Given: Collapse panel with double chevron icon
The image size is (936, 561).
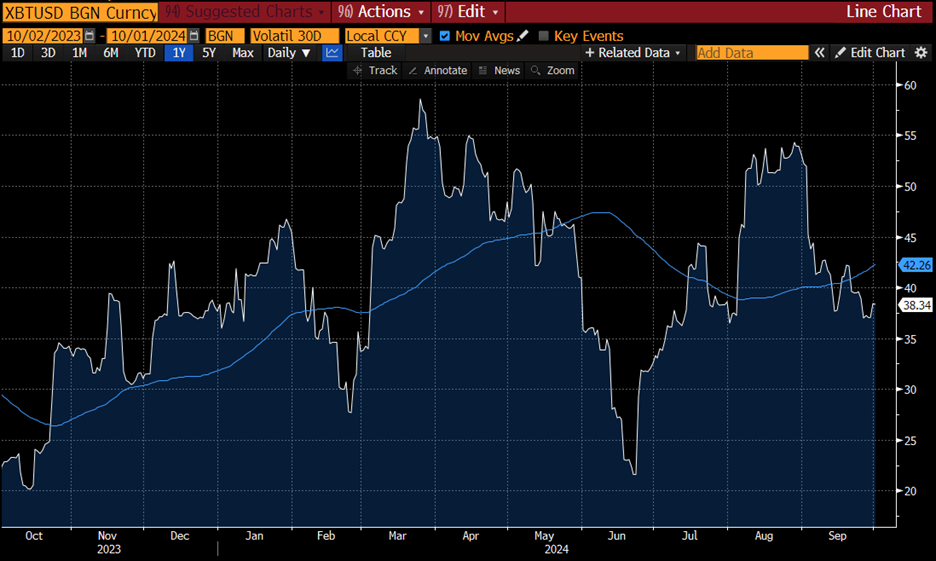Looking at the screenshot, I should (x=820, y=53).
